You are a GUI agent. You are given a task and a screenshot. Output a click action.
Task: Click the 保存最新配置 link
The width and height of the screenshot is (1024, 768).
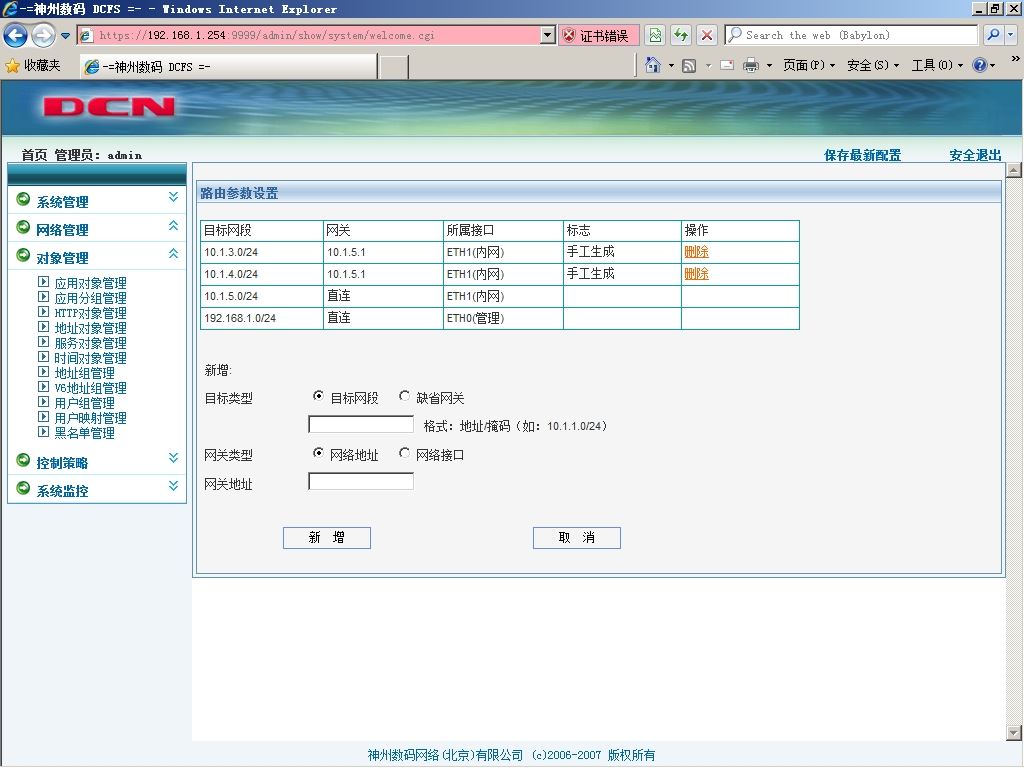coord(862,155)
